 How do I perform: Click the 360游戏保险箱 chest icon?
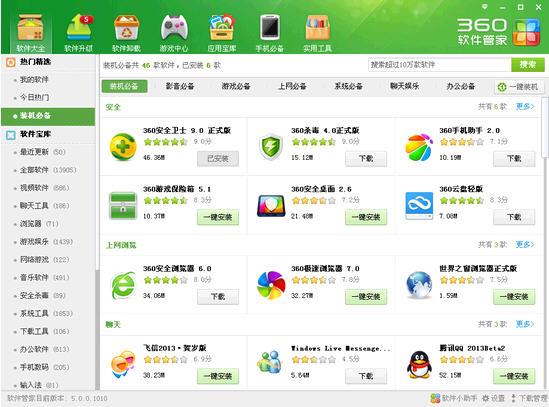[123, 206]
